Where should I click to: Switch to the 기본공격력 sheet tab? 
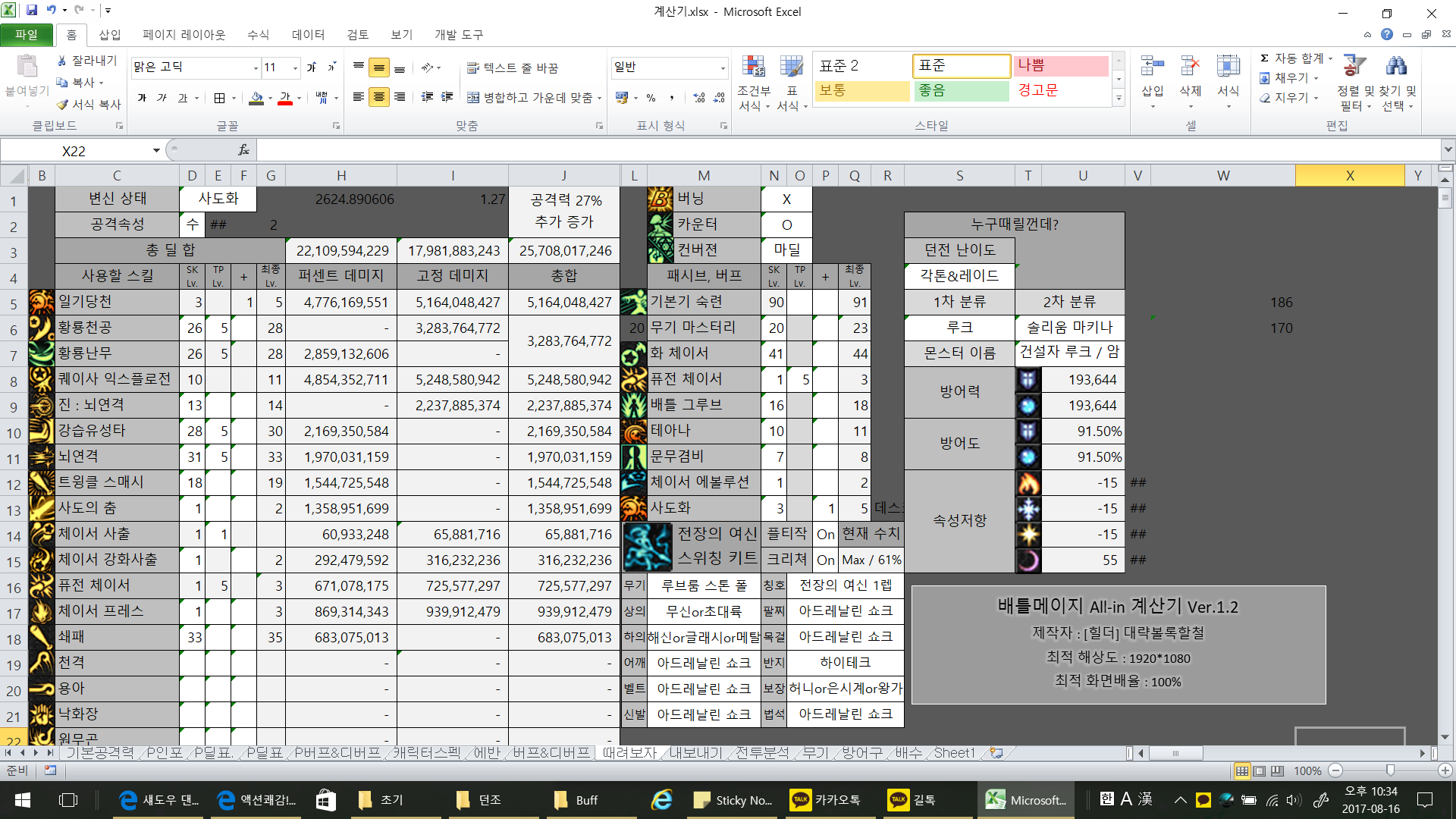tap(99, 752)
